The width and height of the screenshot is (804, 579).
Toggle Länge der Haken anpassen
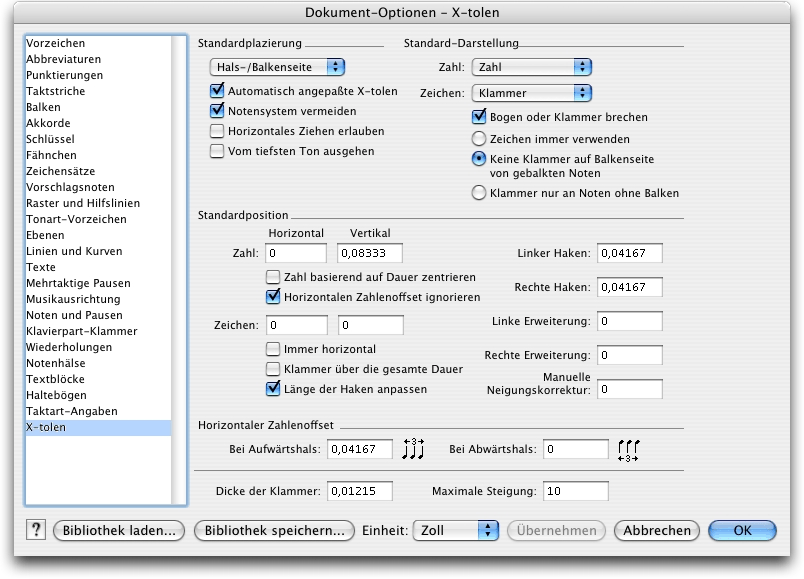pos(273,389)
